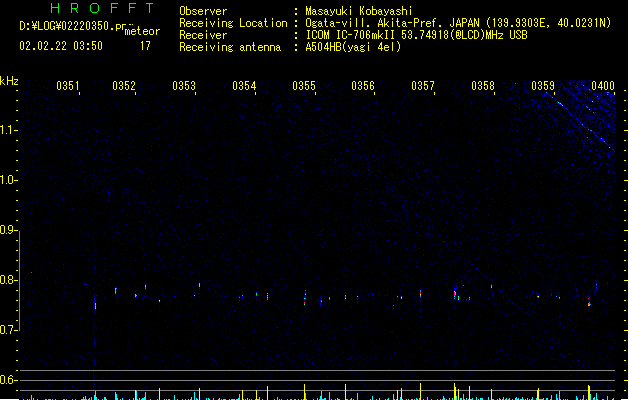The width and height of the screenshot is (629, 400).
Task: Click the 'meteor' label
Action: pyautogui.click(x=142, y=31)
